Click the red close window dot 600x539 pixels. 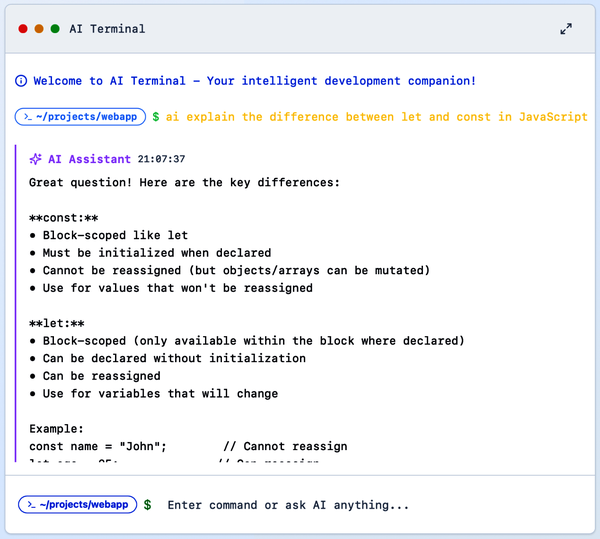pyautogui.click(x=23, y=29)
